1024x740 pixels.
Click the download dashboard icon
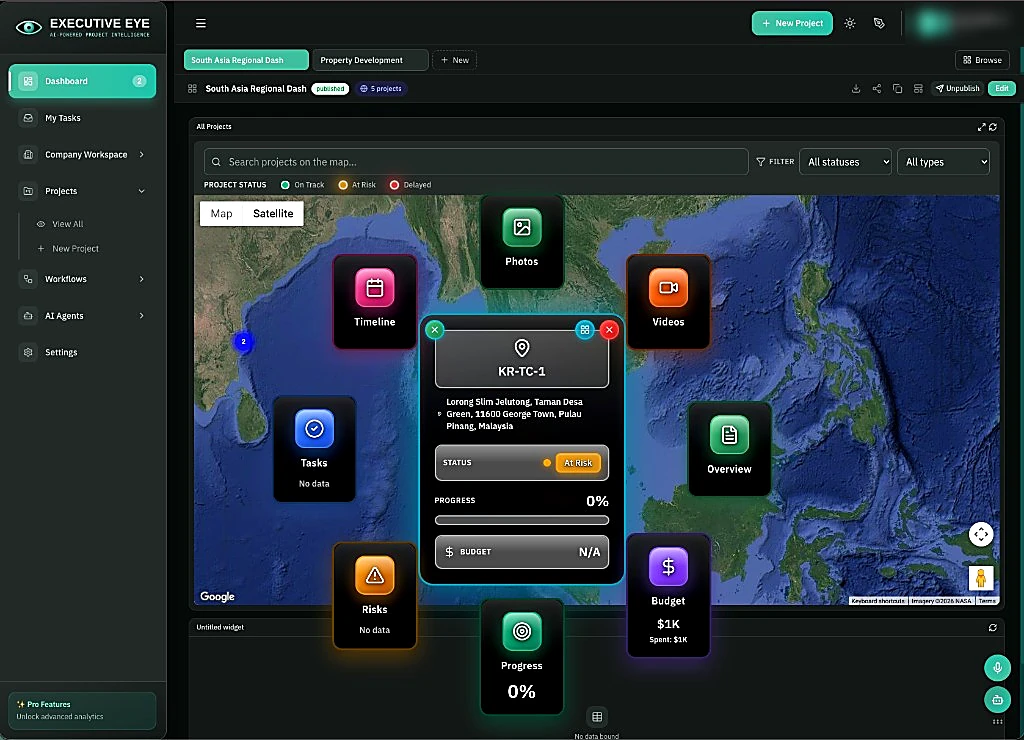pyautogui.click(x=856, y=89)
